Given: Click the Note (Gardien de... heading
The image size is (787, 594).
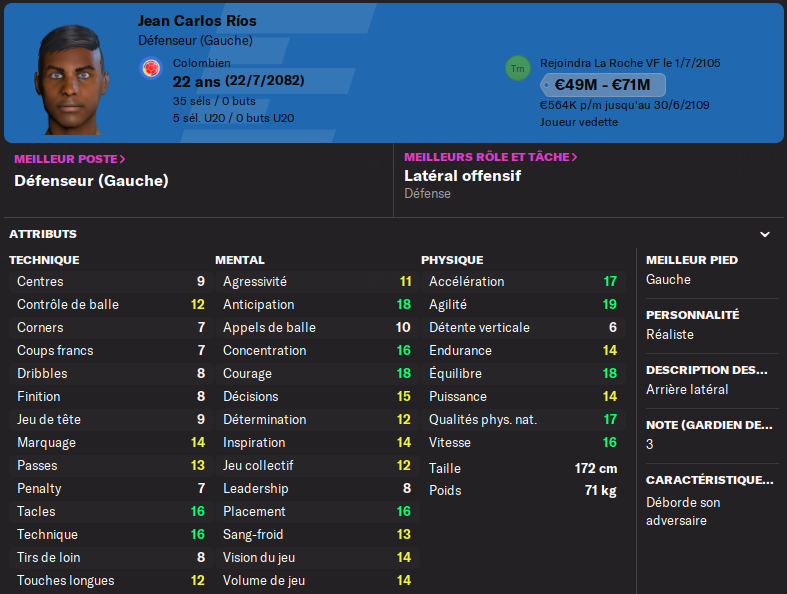Looking at the screenshot, I should [709, 425].
